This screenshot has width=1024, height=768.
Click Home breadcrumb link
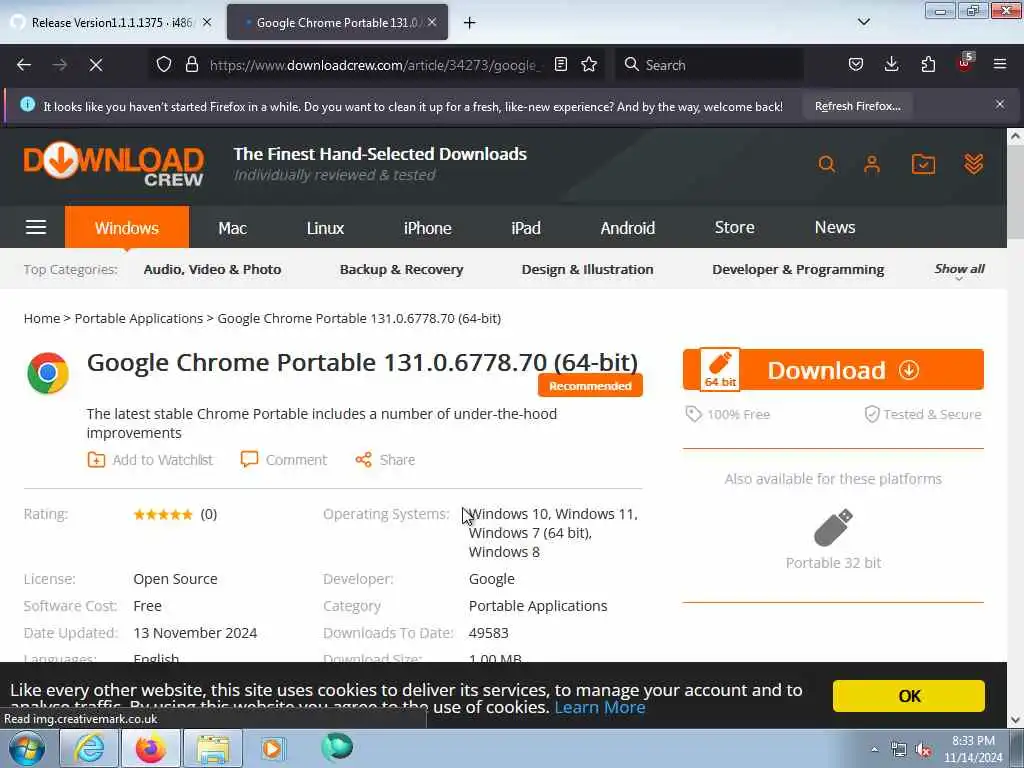(42, 318)
